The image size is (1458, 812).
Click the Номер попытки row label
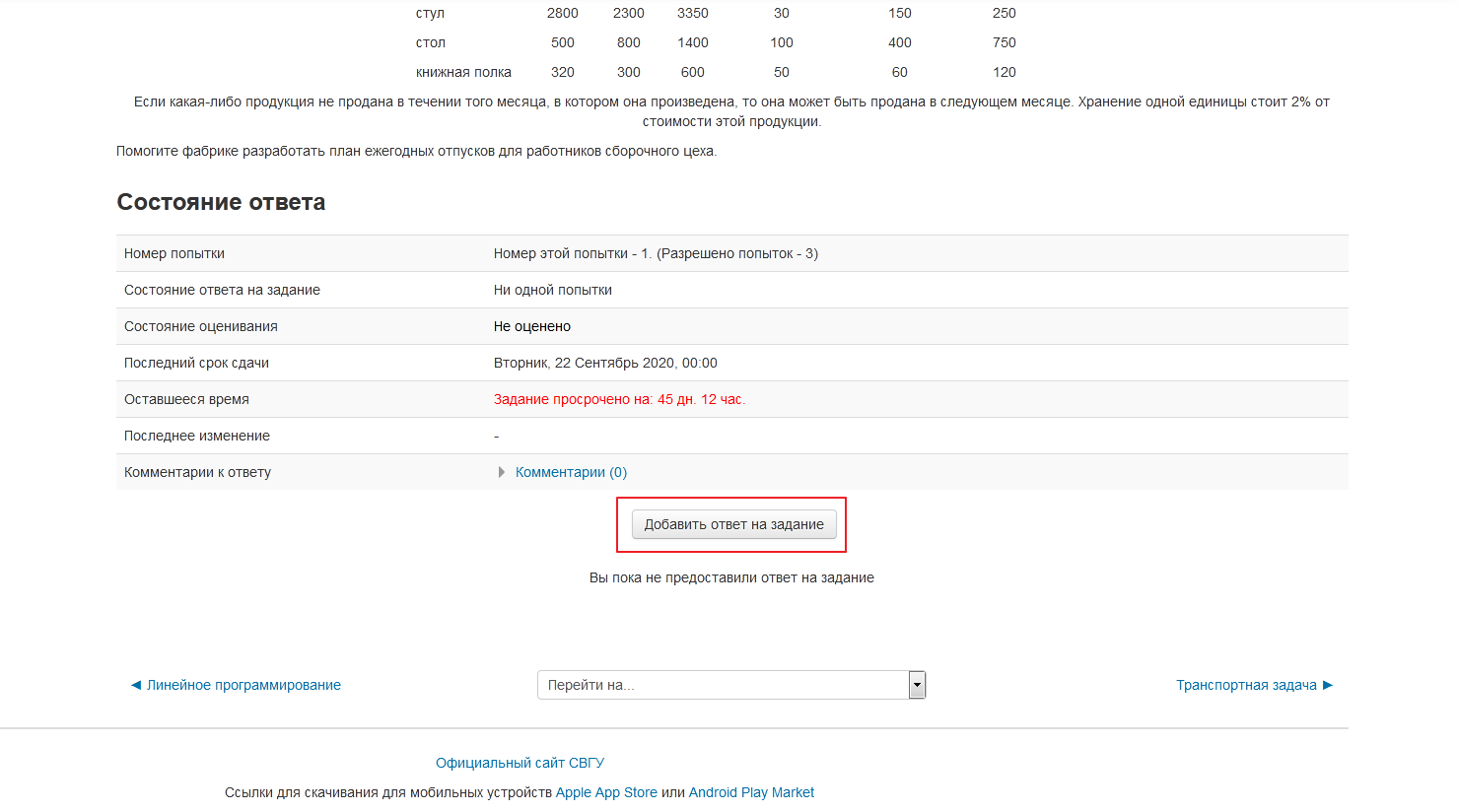tap(174, 253)
